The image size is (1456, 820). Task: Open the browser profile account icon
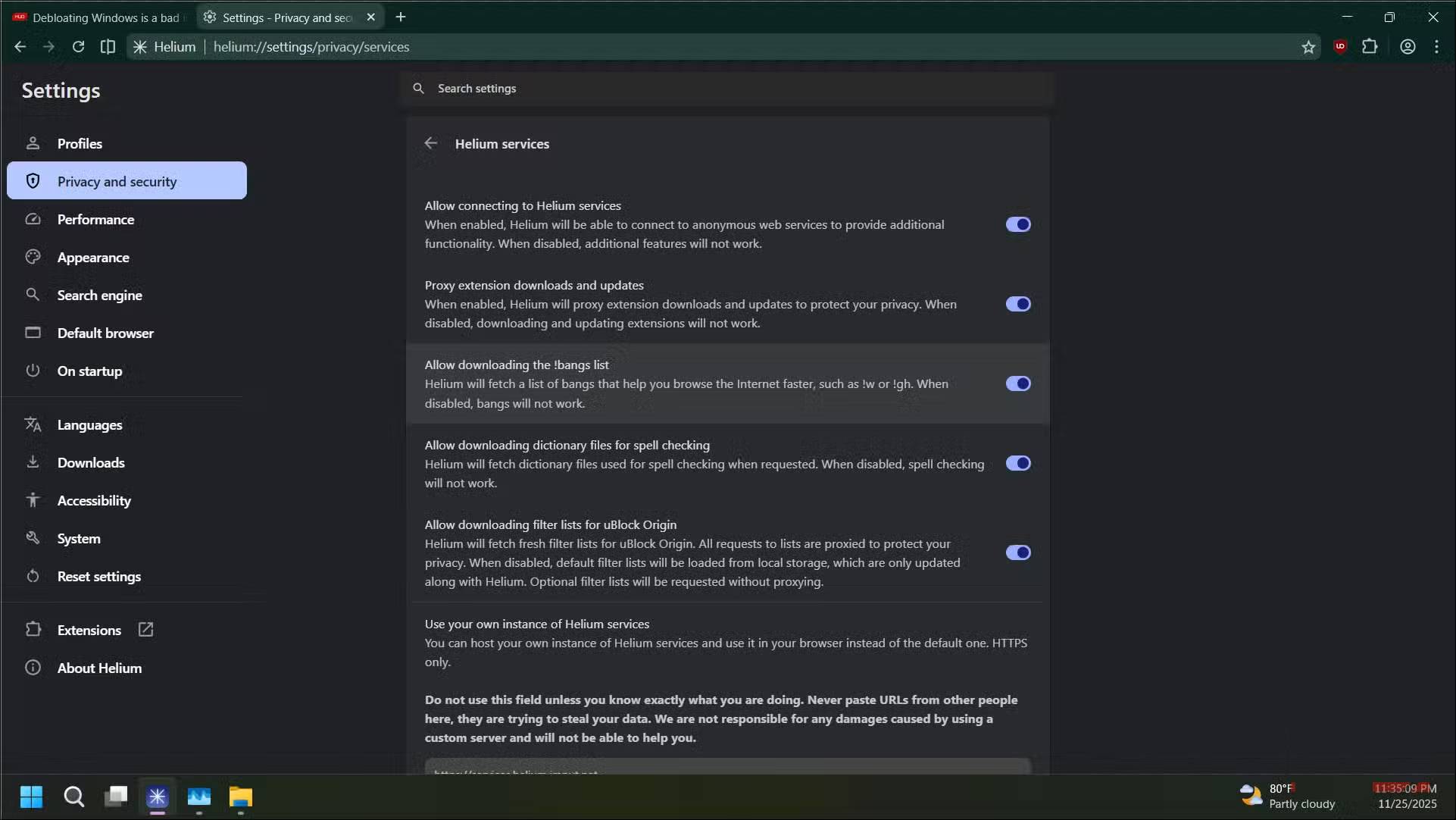1407,46
